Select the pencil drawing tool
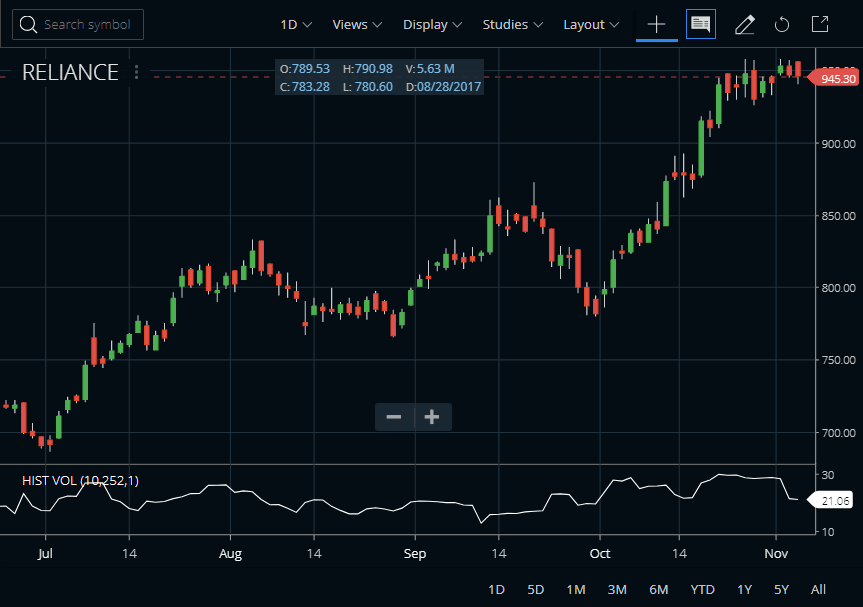 tap(745, 25)
